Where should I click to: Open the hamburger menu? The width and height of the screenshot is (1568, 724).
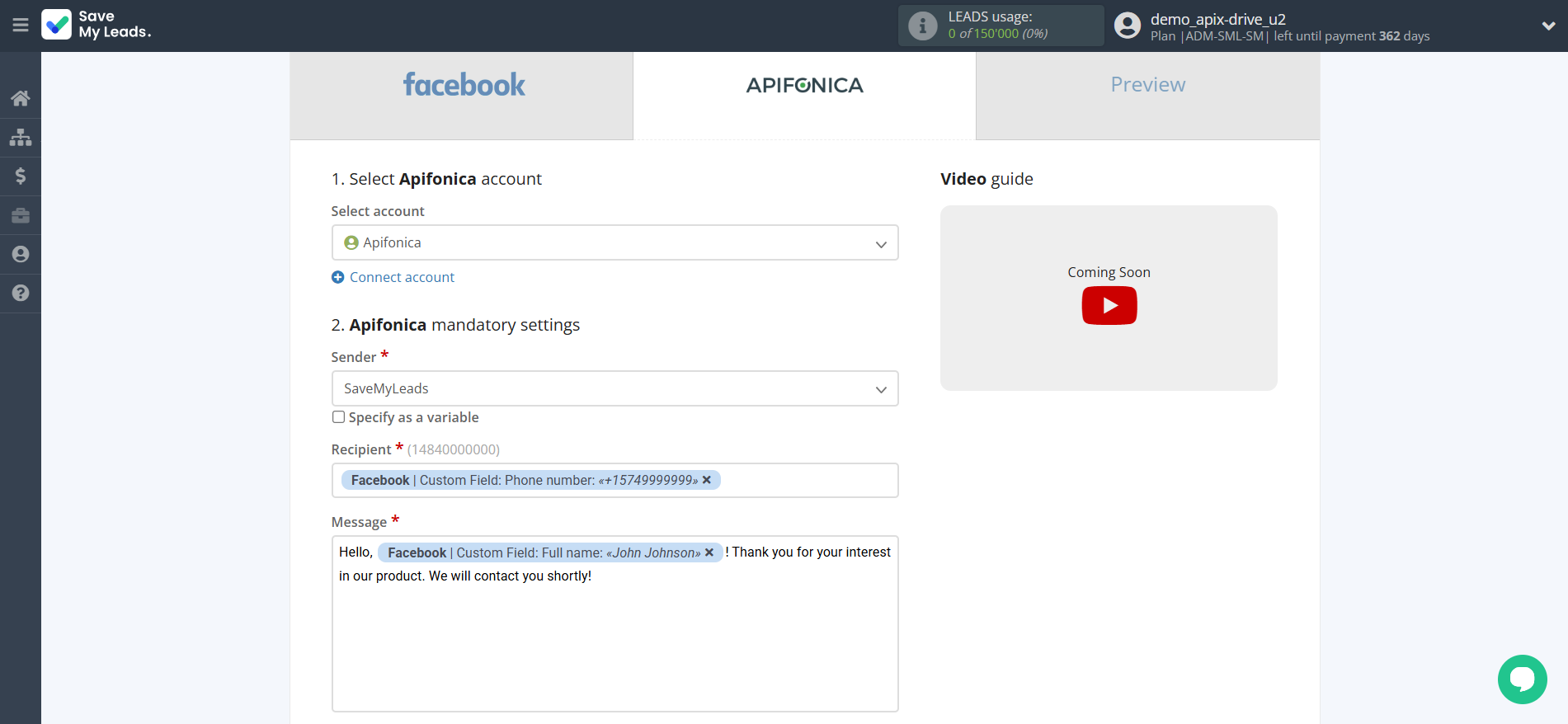(x=21, y=26)
